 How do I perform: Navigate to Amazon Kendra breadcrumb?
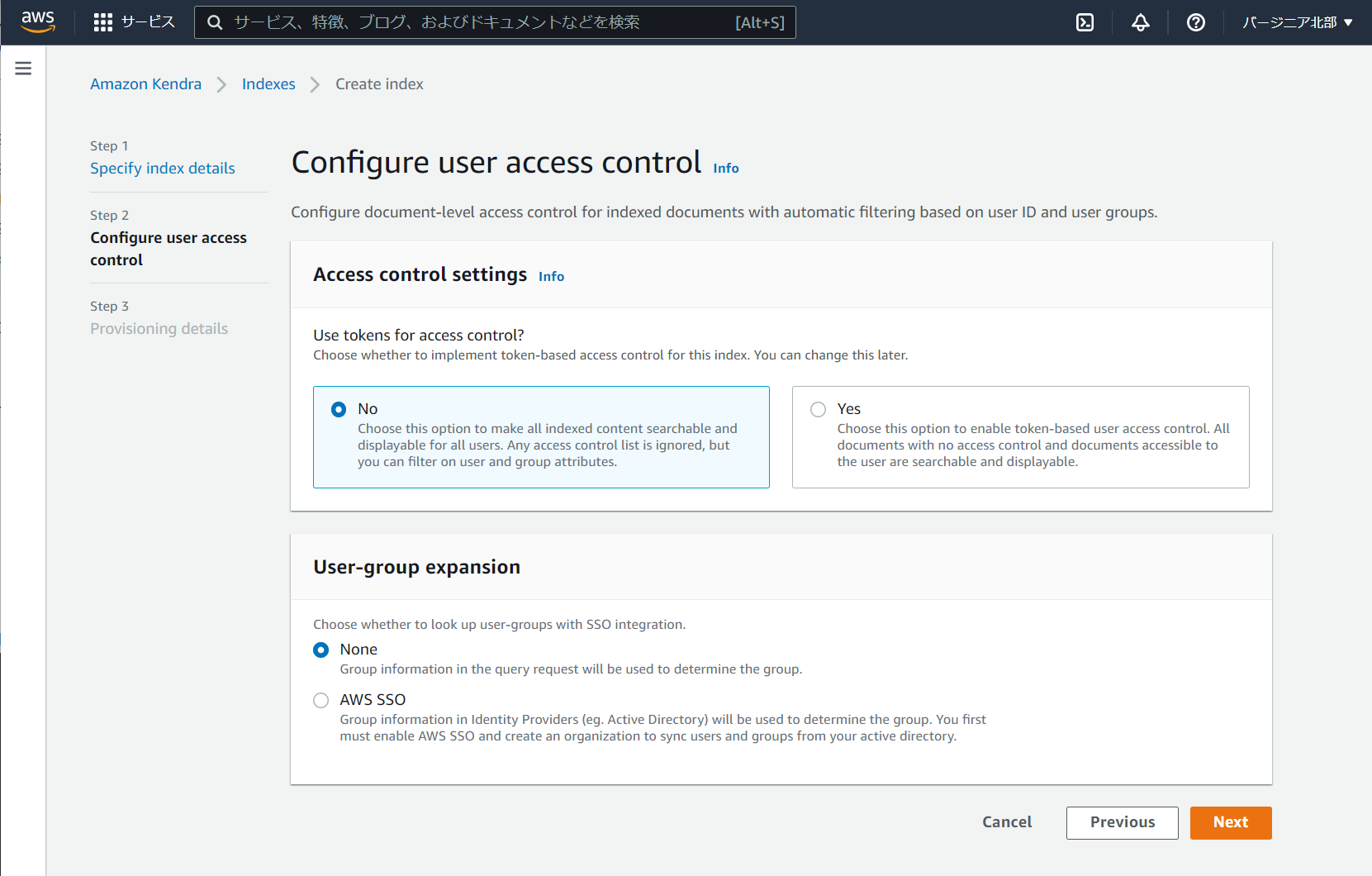point(145,83)
